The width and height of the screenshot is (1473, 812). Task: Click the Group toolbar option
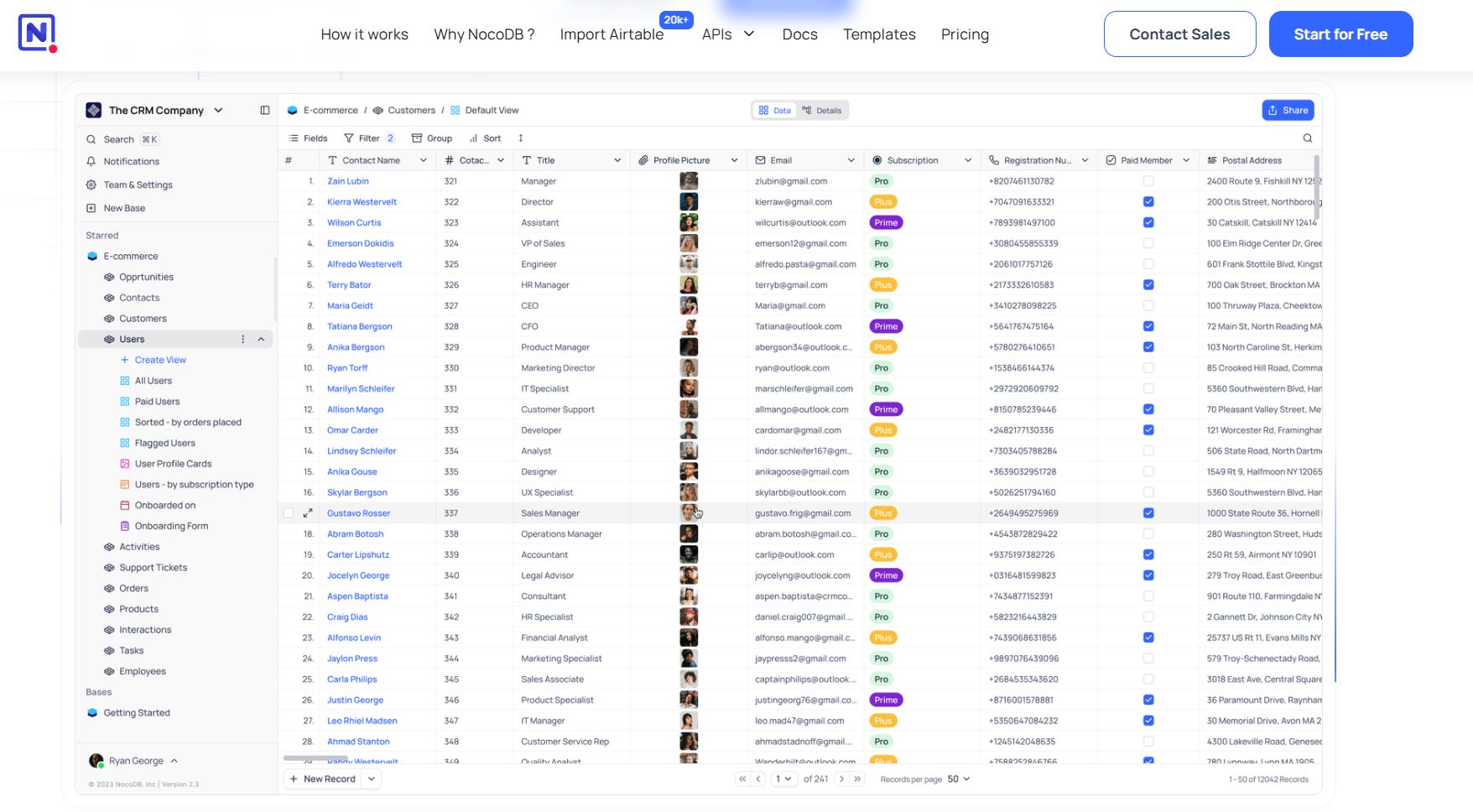432,138
